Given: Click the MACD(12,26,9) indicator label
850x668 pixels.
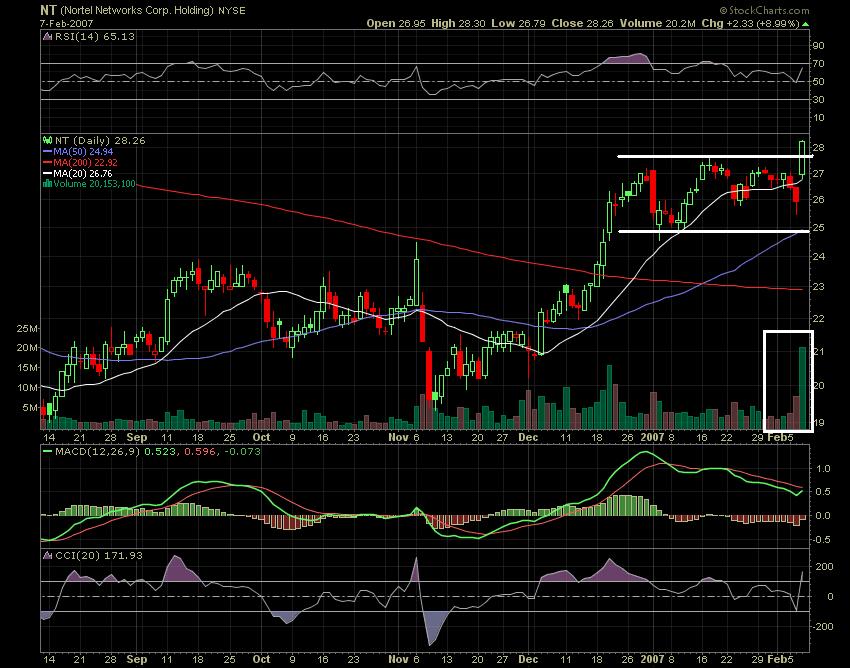Looking at the screenshot, I should point(98,451).
